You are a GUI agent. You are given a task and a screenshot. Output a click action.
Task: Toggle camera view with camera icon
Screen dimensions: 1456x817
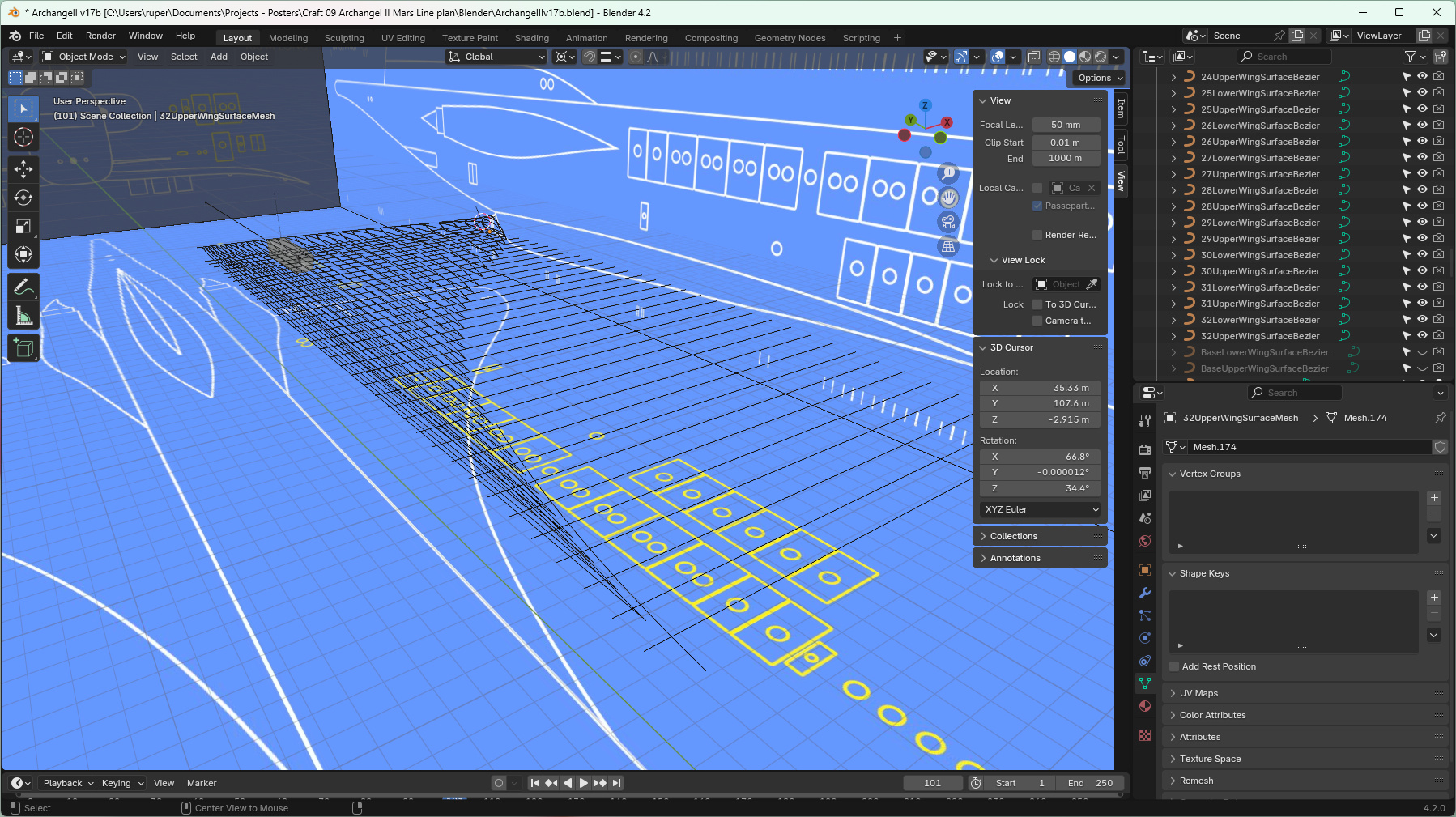[948, 222]
